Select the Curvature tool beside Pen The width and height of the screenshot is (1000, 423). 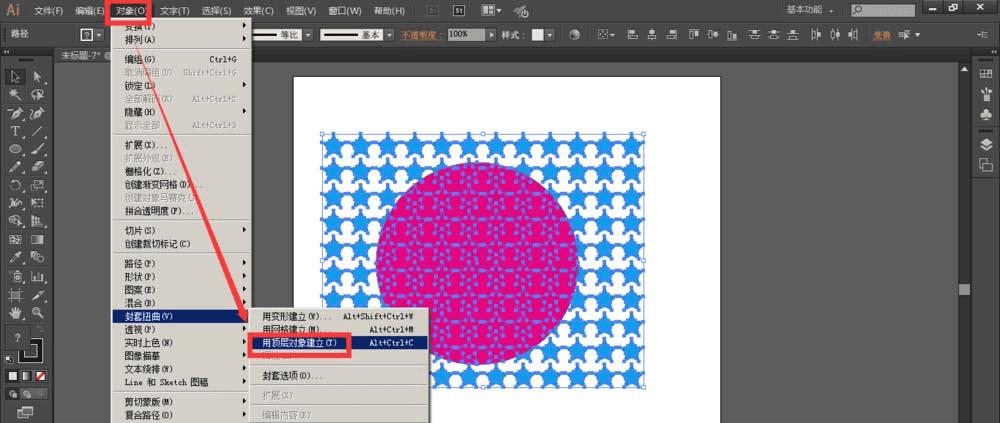tap(38, 114)
